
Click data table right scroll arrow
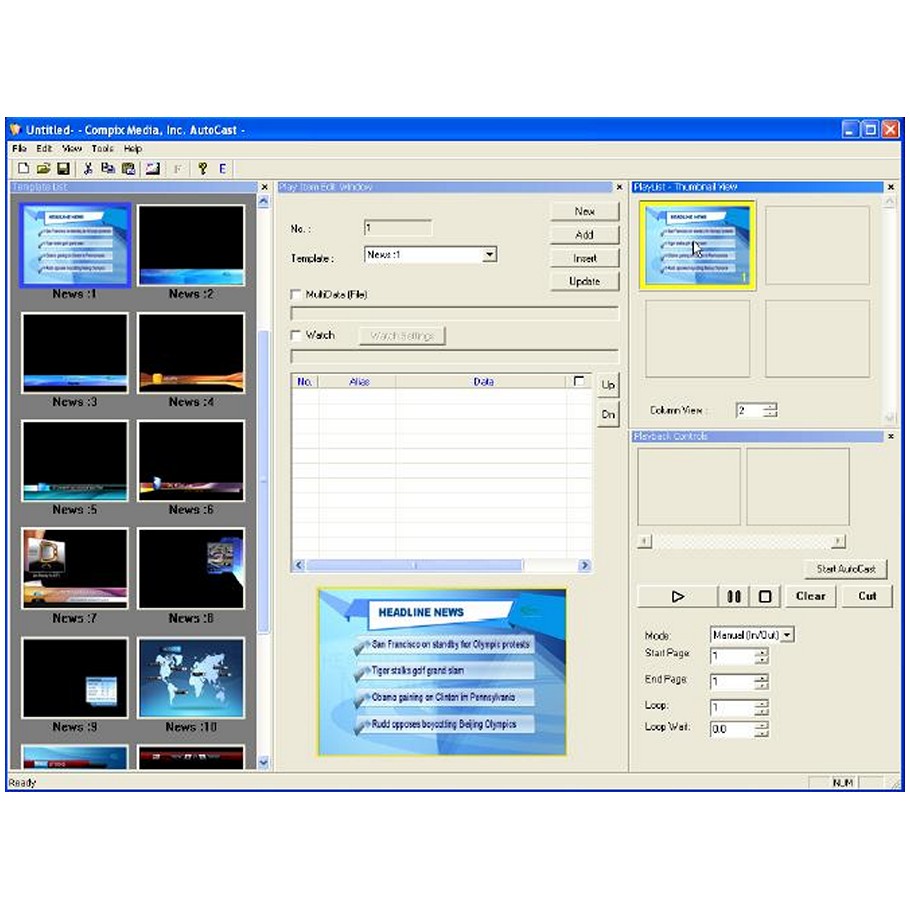pos(584,565)
